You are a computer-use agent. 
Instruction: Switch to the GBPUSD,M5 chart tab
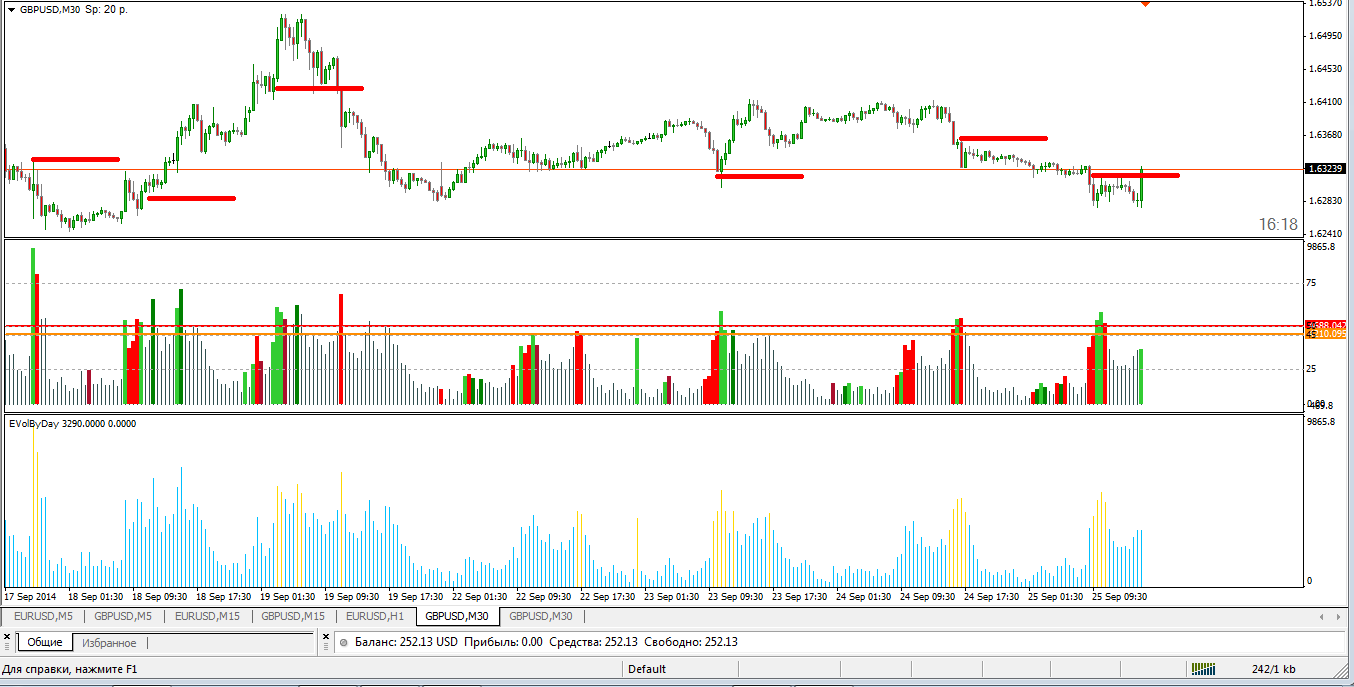click(123, 616)
